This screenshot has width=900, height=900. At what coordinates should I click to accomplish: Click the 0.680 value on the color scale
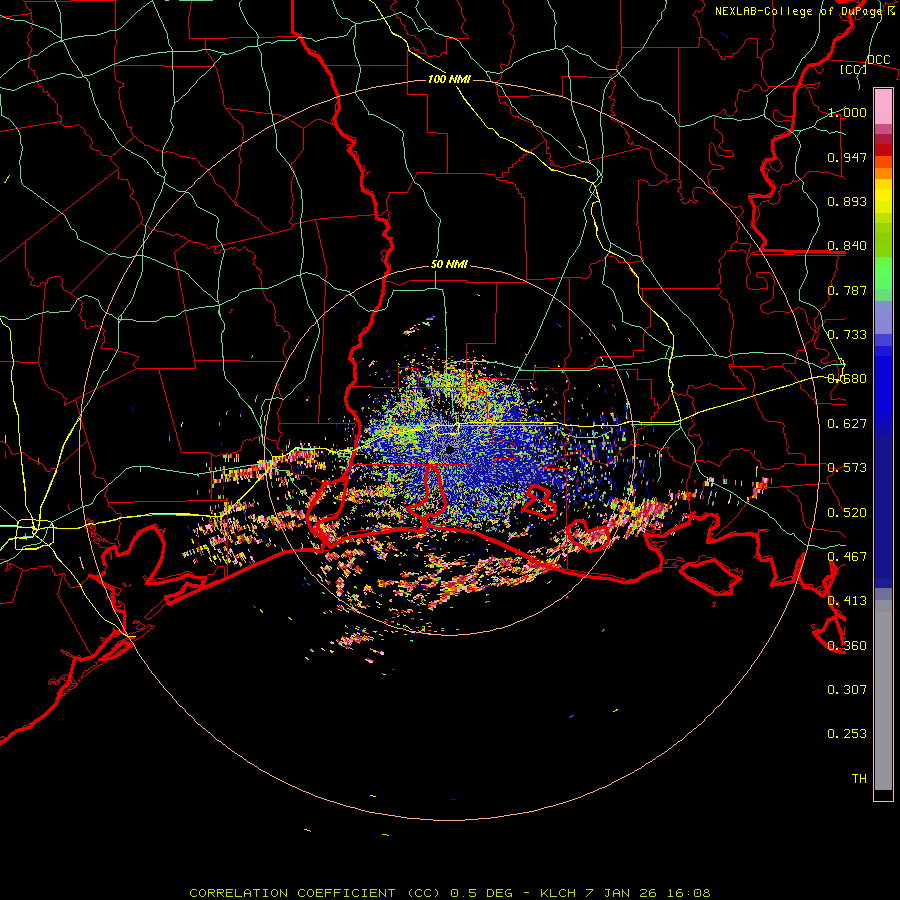click(x=847, y=379)
